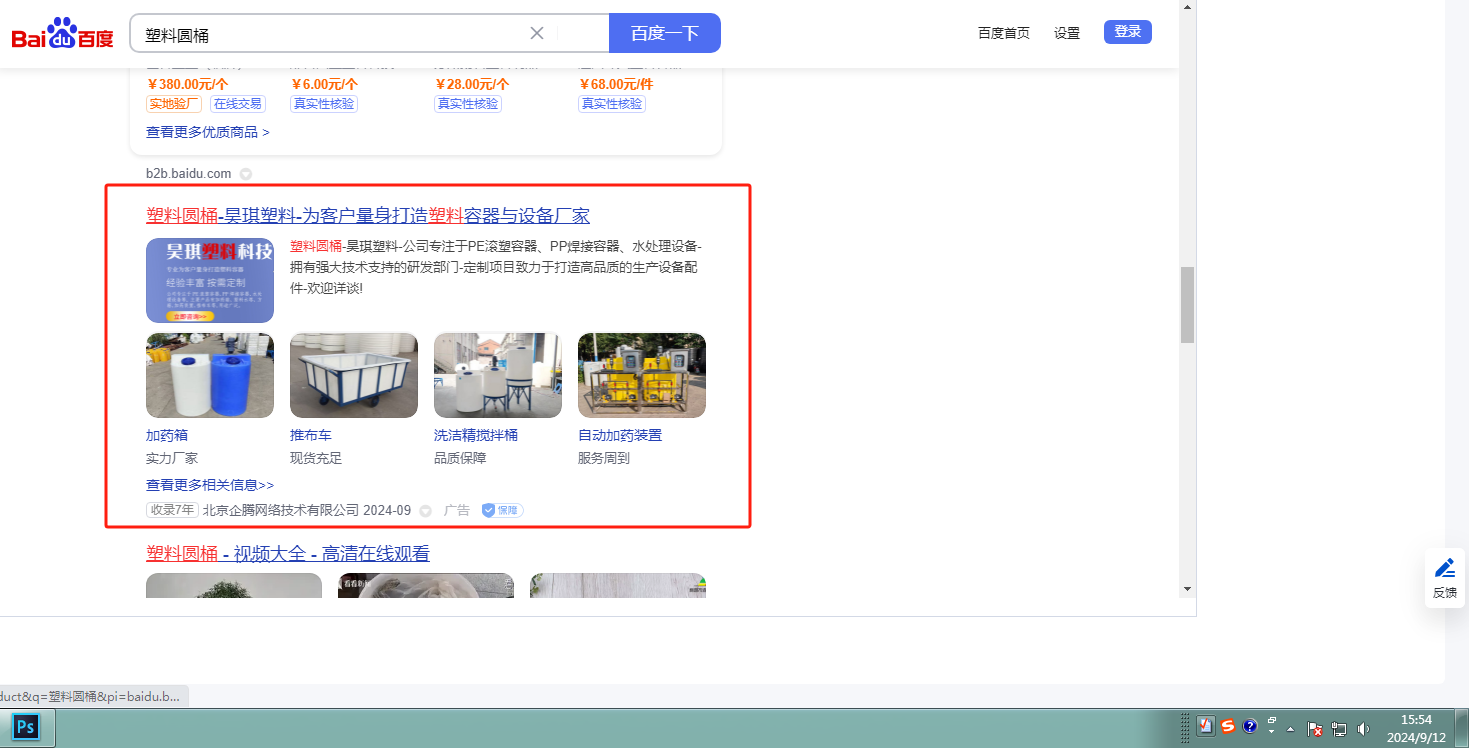Open the 设置 menu
Screen dimensions: 1469x748
tap(1067, 33)
